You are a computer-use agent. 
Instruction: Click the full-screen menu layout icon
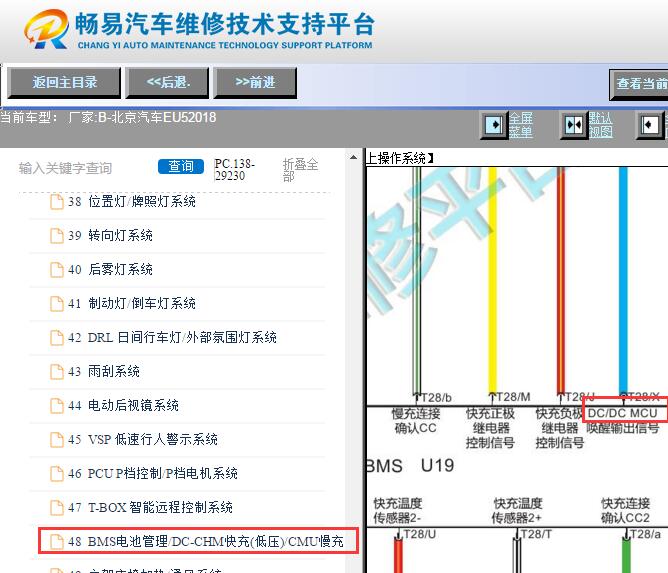tap(494, 125)
